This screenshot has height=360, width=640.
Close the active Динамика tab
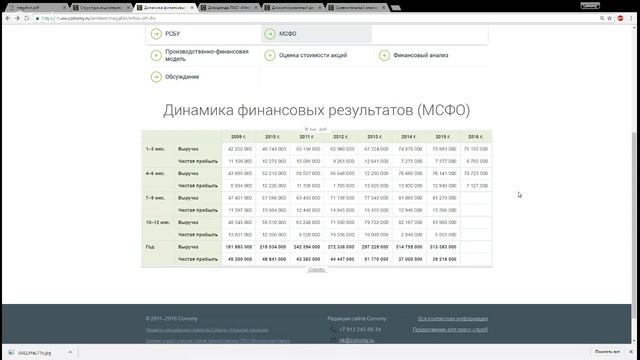(x=192, y=7)
